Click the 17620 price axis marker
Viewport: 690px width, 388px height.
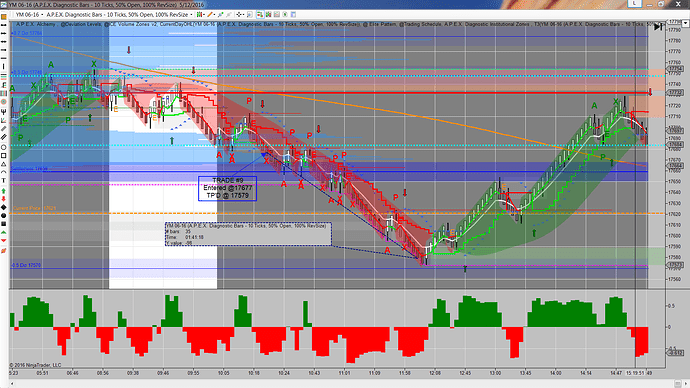(x=675, y=214)
